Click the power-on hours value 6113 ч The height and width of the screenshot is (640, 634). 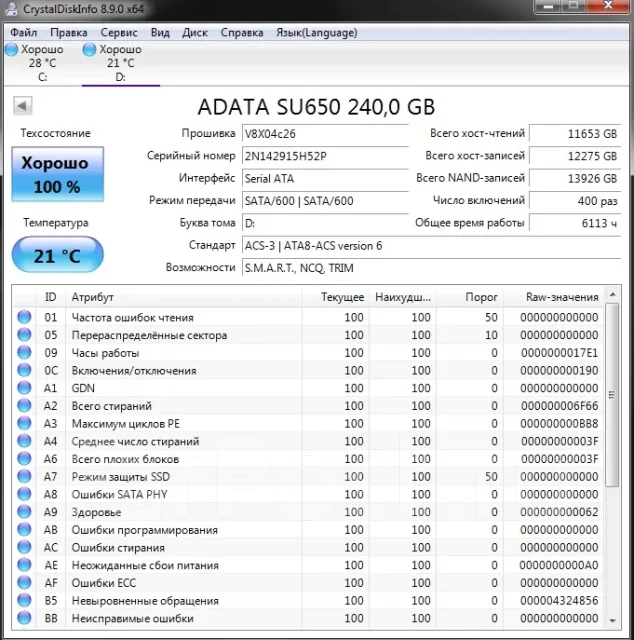click(x=575, y=223)
